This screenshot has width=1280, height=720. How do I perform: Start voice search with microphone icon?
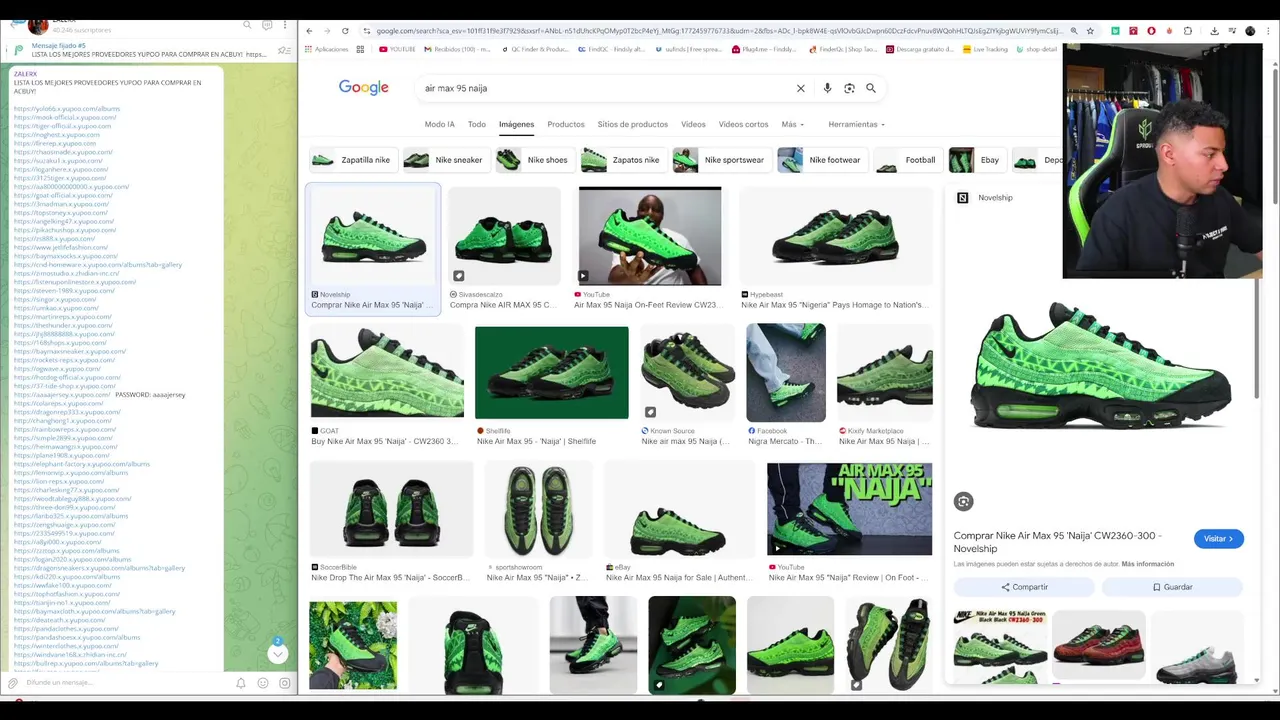(827, 88)
